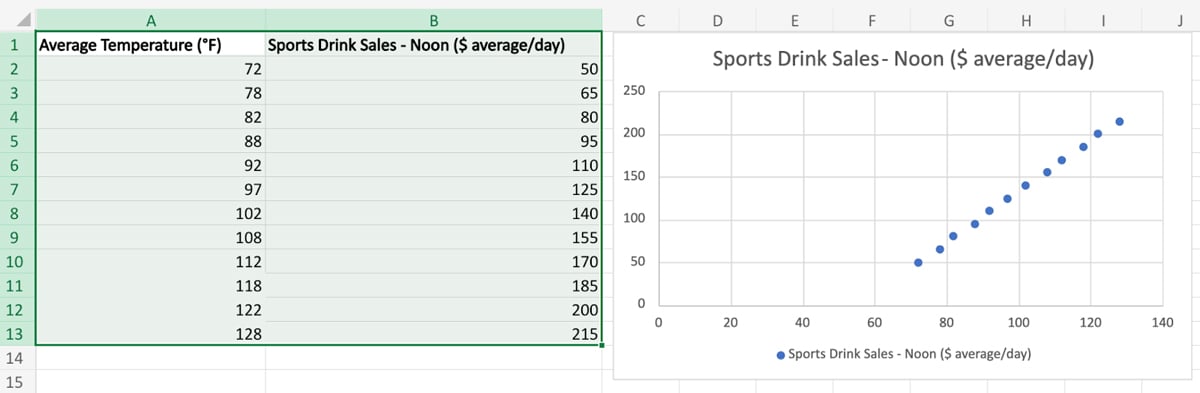This screenshot has height=393, width=1200.
Task: Select column F header
Action: (x=871, y=19)
